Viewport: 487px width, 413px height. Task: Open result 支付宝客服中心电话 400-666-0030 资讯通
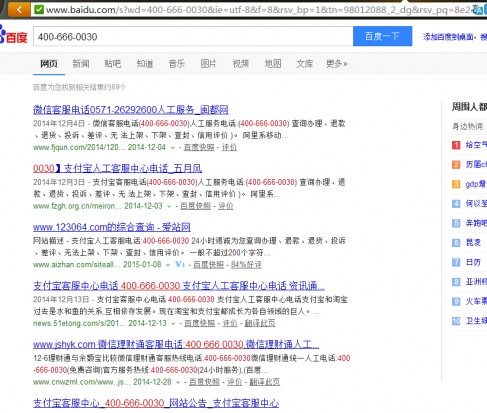[x=179, y=286]
